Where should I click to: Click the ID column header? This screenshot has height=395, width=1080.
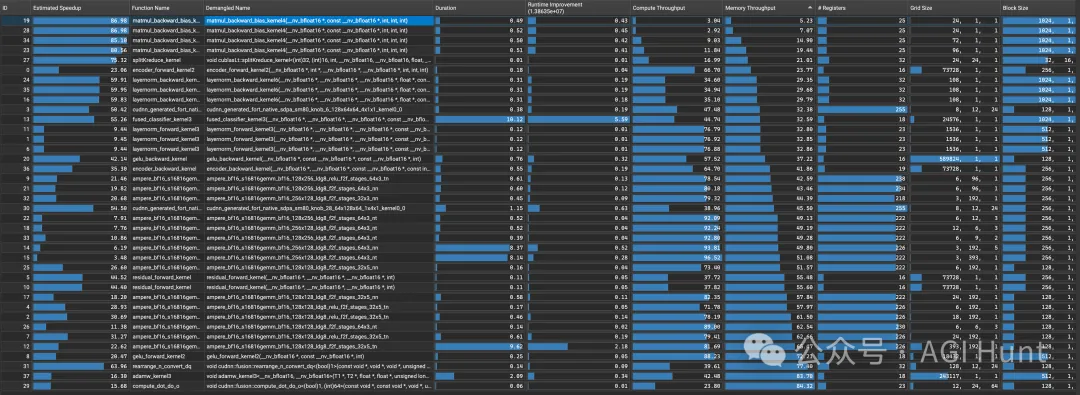[6, 7]
